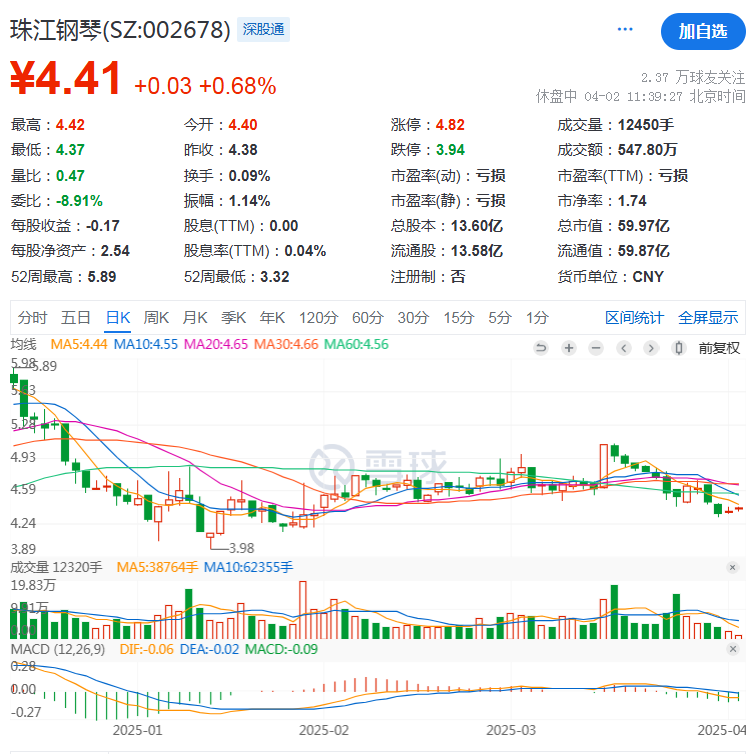The width and height of the screenshot is (754, 754).
Task: Open the three-dot more options menu
Action: (x=625, y=30)
